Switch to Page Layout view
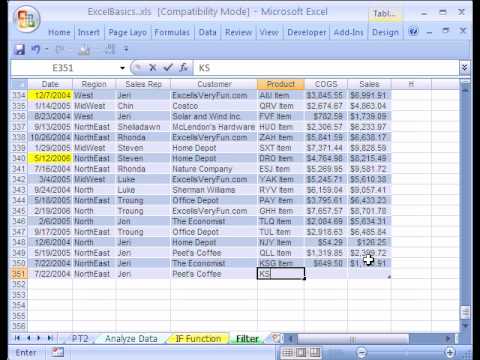This screenshot has height=360, width=480. click(301, 352)
